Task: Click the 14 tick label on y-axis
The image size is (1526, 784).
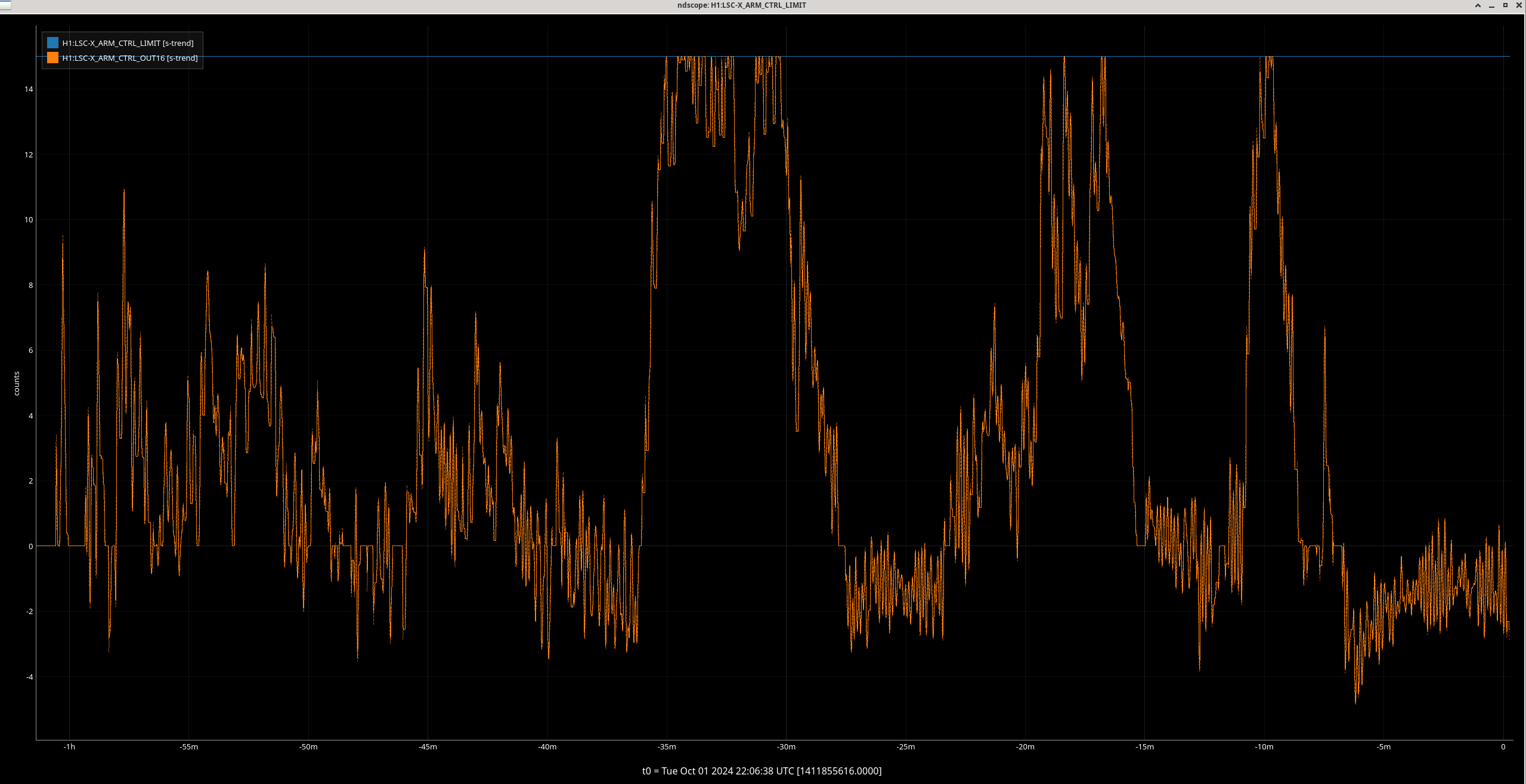Action: coord(29,89)
